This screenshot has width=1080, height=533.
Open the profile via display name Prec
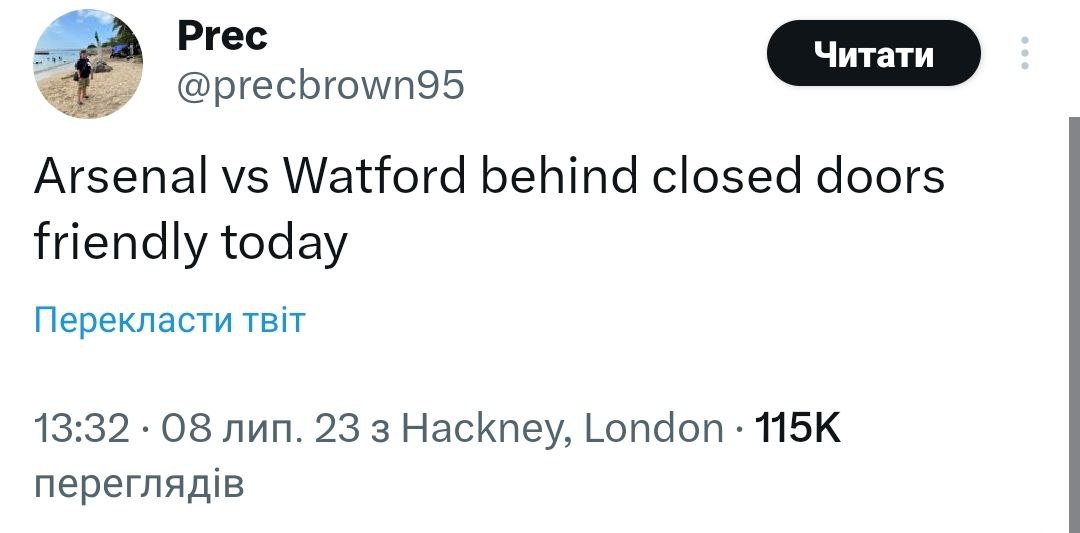click(222, 37)
